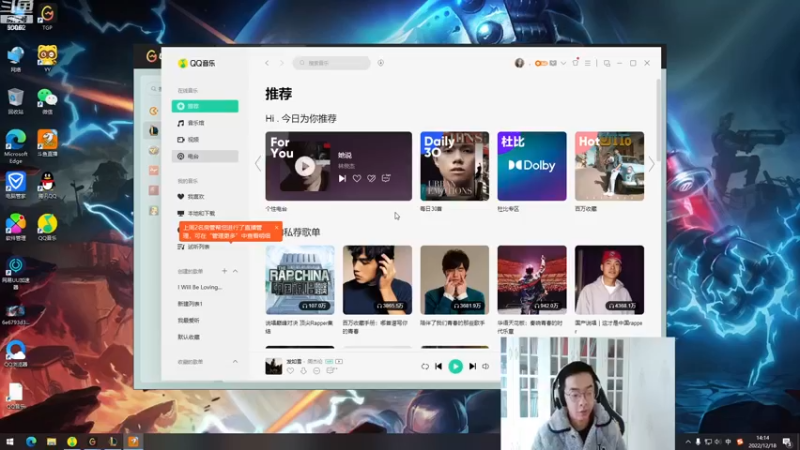Open 电台 in the sidebar

pyautogui.click(x=205, y=156)
